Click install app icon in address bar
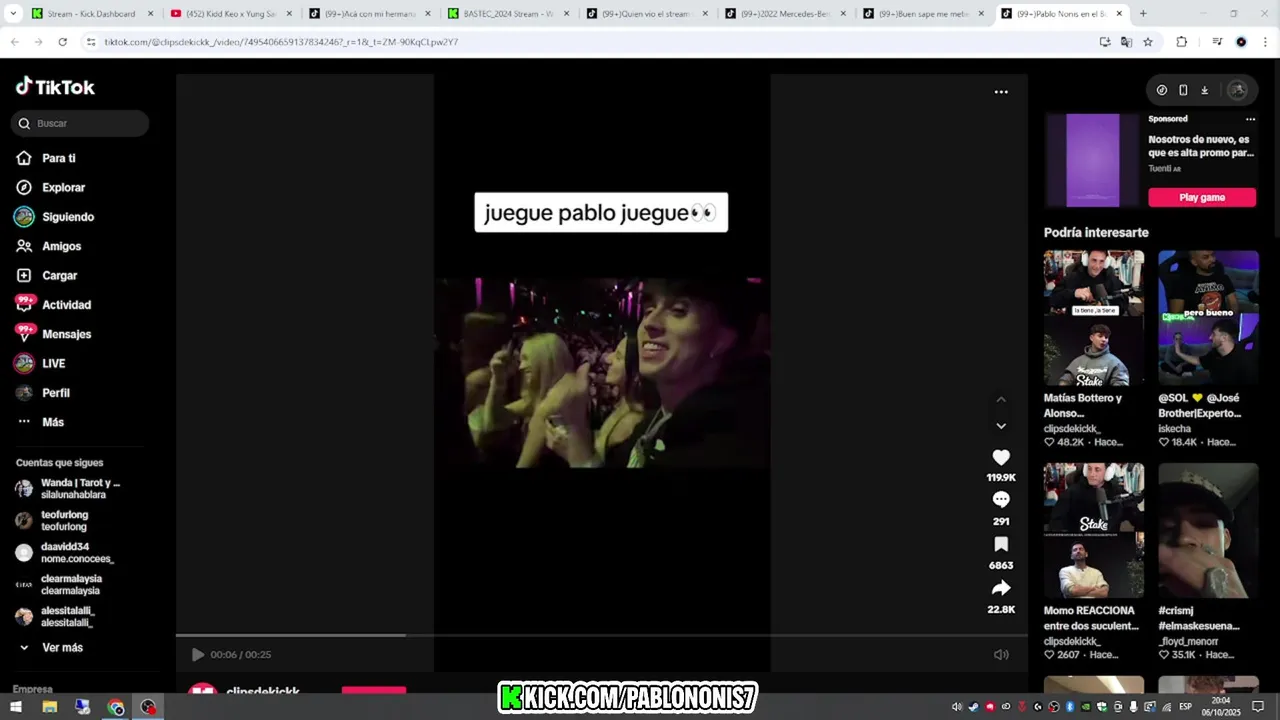The height and width of the screenshot is (720, 1280). click(1105, 42)
